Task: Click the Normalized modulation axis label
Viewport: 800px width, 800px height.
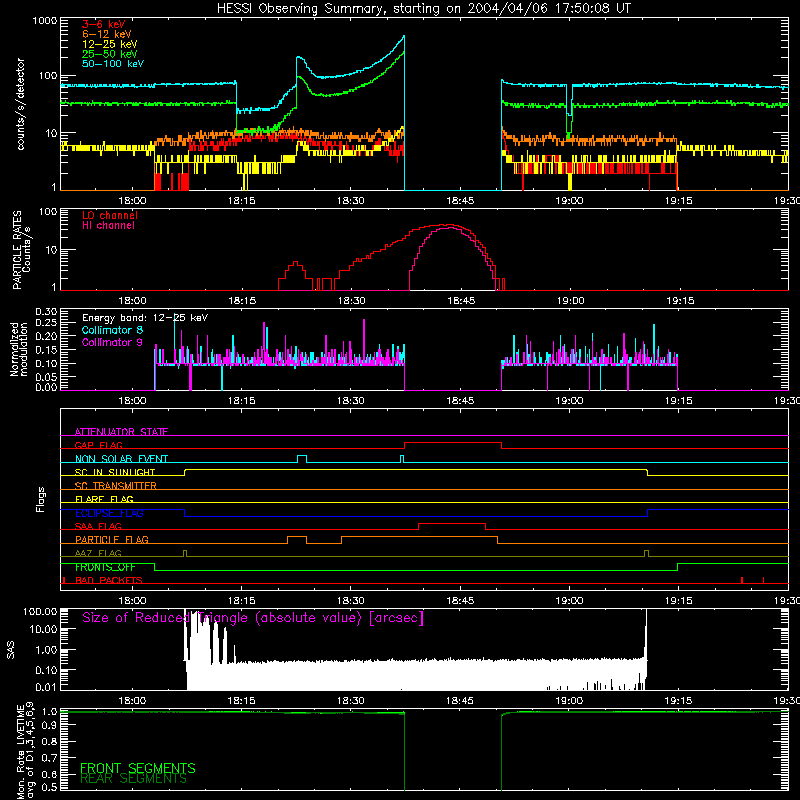Action: point(18,349)
